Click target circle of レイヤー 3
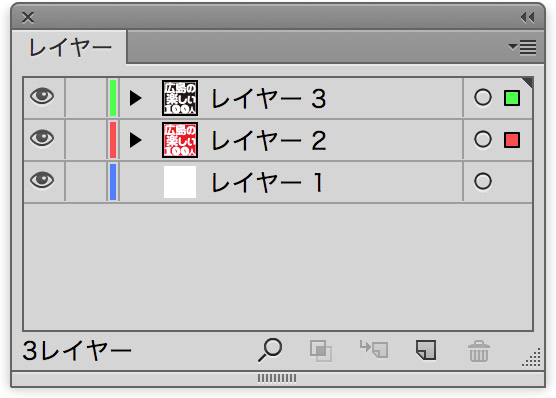Image resolution: width=556 pixels, height=398 pixels. pos(483,98)
